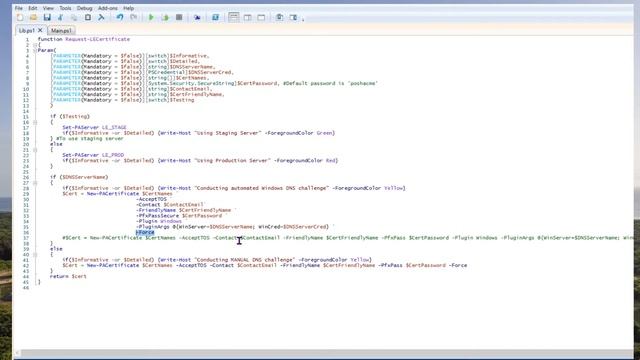Click line number 37 in the gutter

(26, 238)
